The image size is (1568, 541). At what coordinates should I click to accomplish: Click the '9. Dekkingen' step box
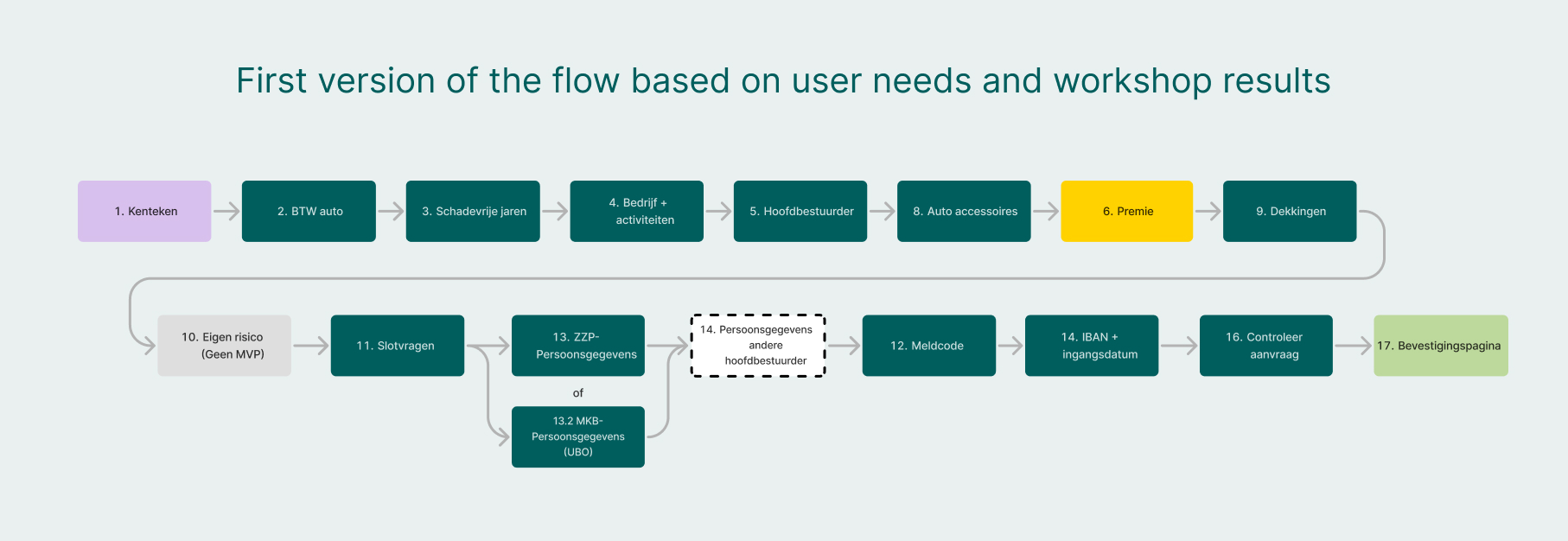[x=1290, y=211]
